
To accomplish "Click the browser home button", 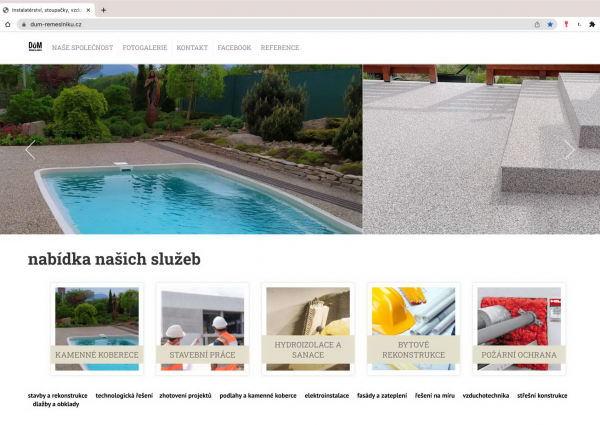I will pyautogui.click(x=8, y=24).
